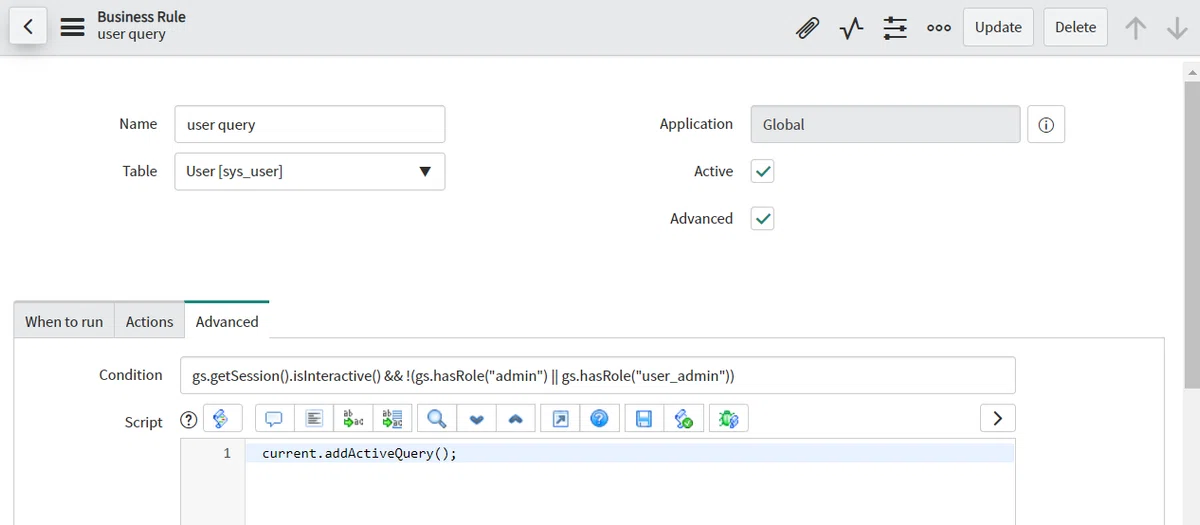Expand script panel with right chevron
Screen dimensions: 1200x525
click(x=997, y=418)
